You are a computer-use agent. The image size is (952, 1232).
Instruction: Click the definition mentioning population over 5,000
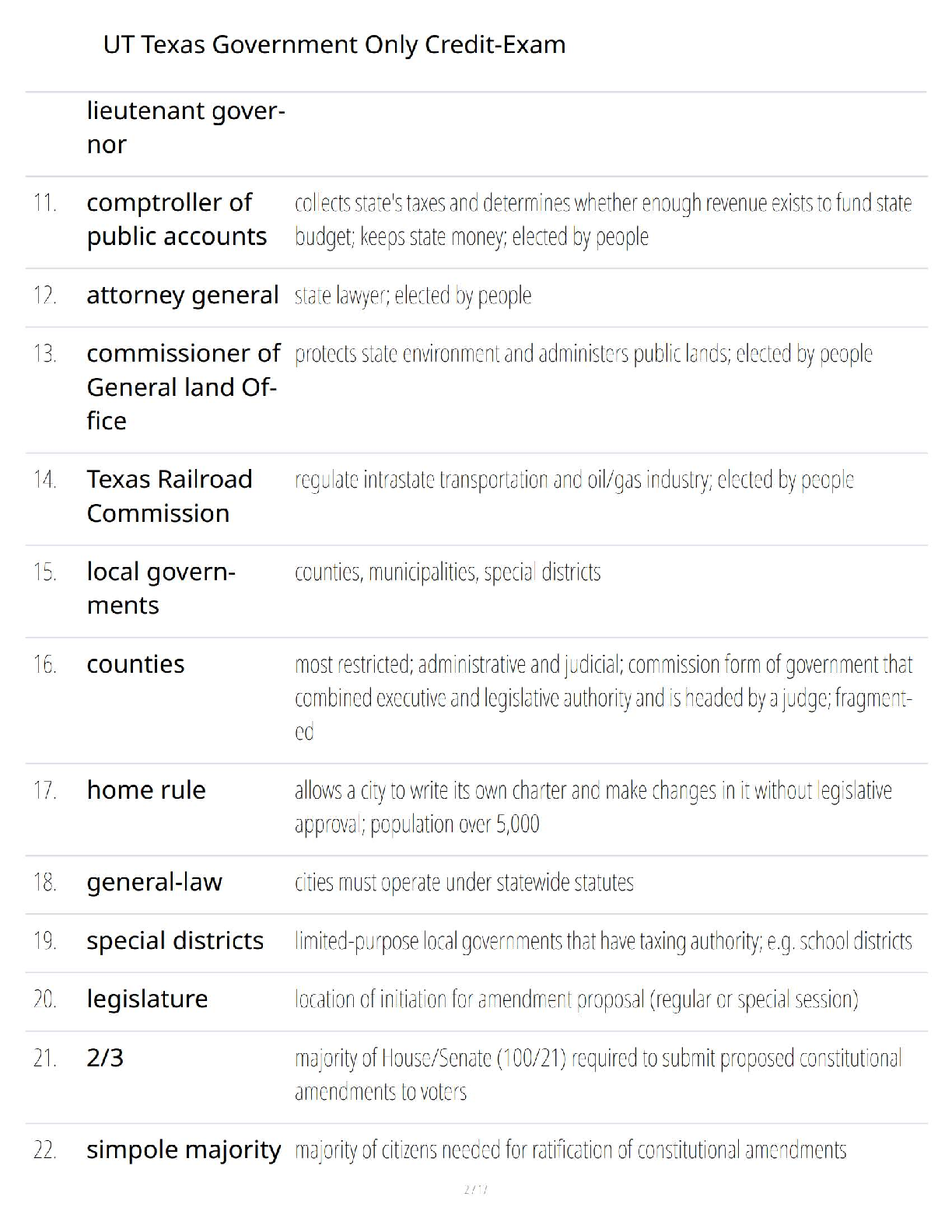point(593,807)
